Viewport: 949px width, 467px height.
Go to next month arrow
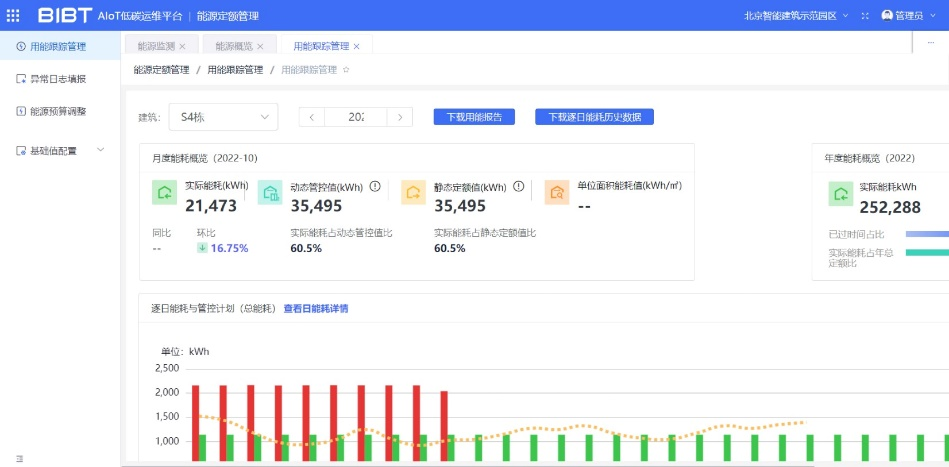click(x=400, y=117)
